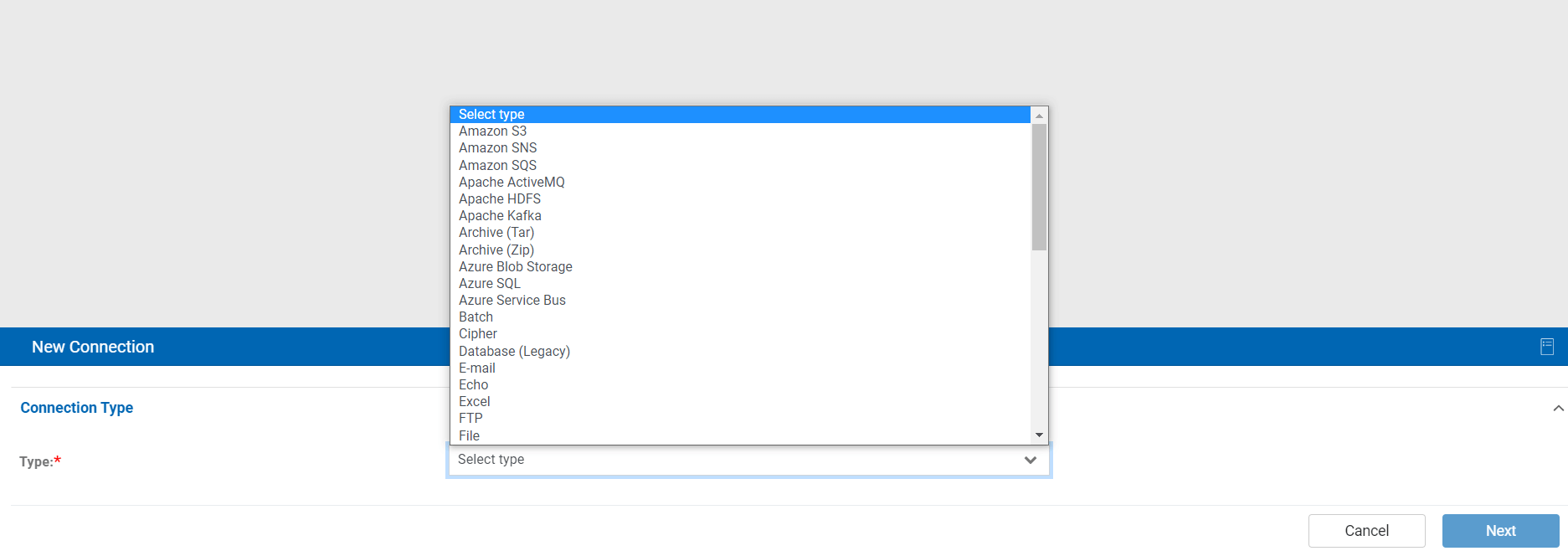Open the Type dropdown arrow
This screenshot has height=551, width=1568.
(1031, 460)
